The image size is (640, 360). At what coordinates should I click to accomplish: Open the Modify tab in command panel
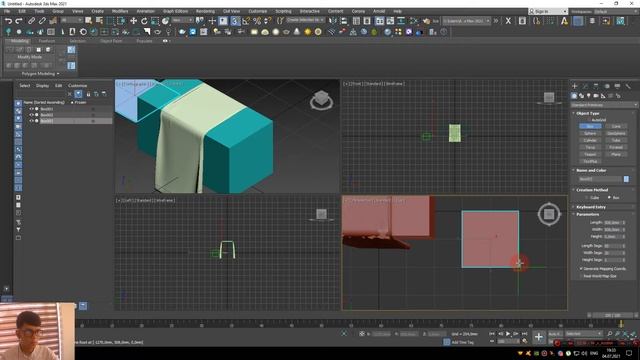[585, 86]
